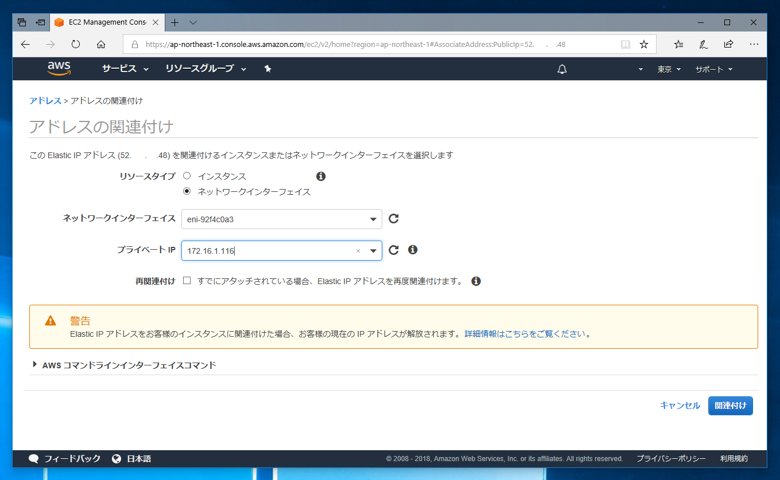Show tab previews chevron
This screenshot has height=480, width=780.
[193, 22]
